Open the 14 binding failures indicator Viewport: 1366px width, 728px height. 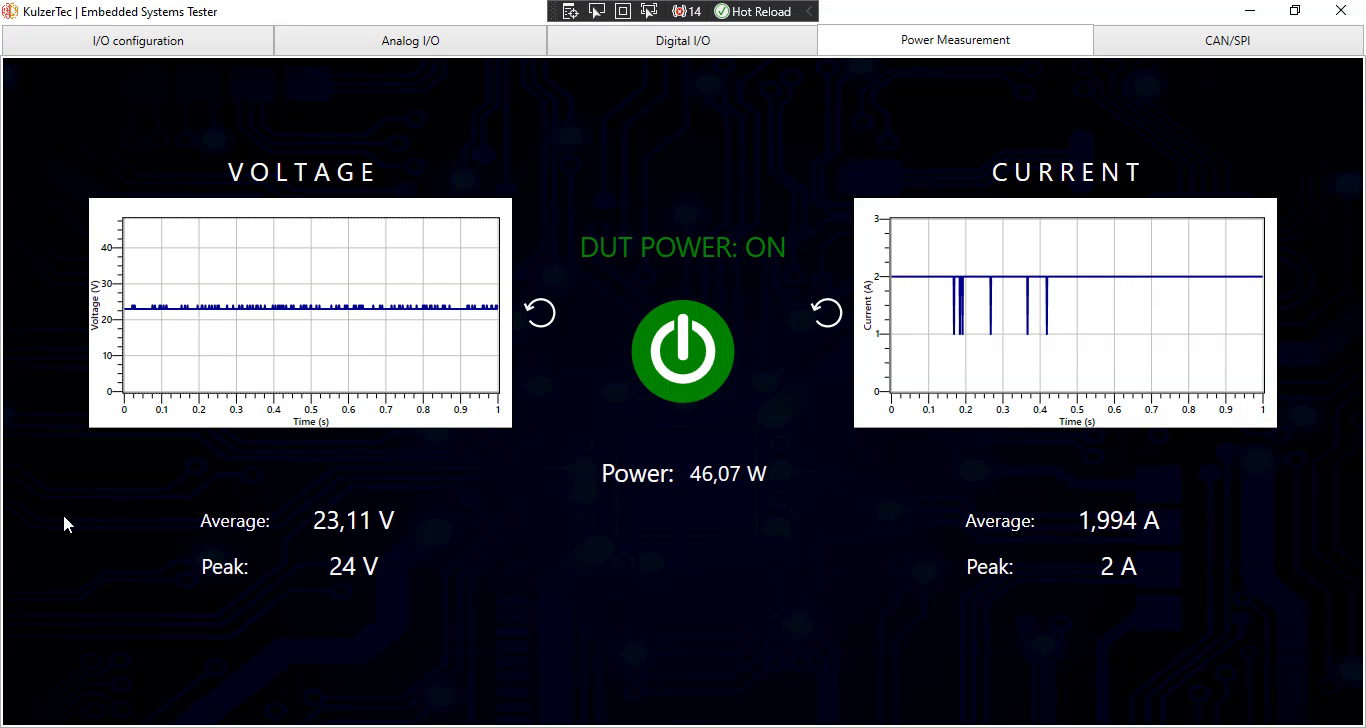687,11
